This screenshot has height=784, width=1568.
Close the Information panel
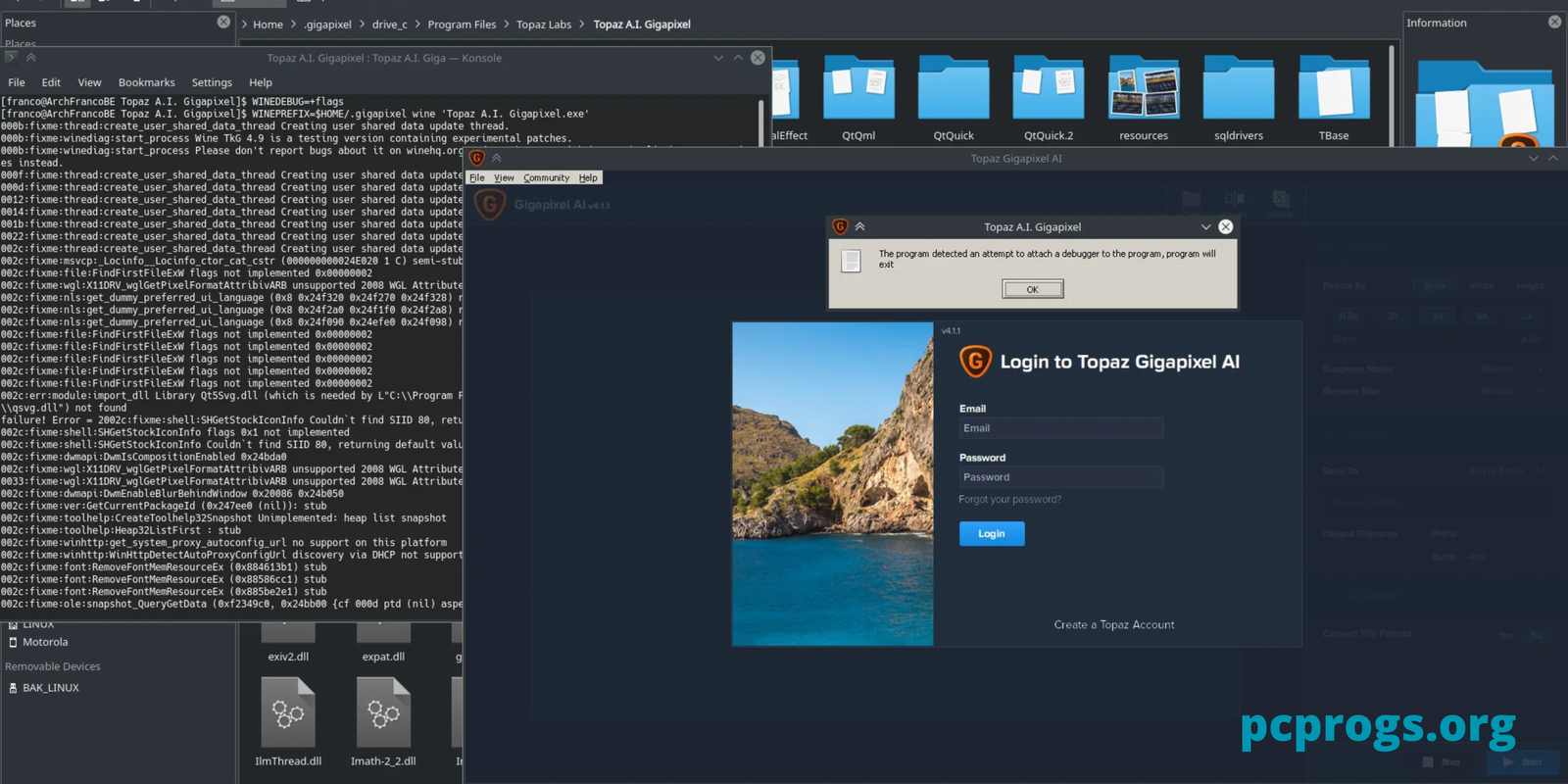point(1554,22)
